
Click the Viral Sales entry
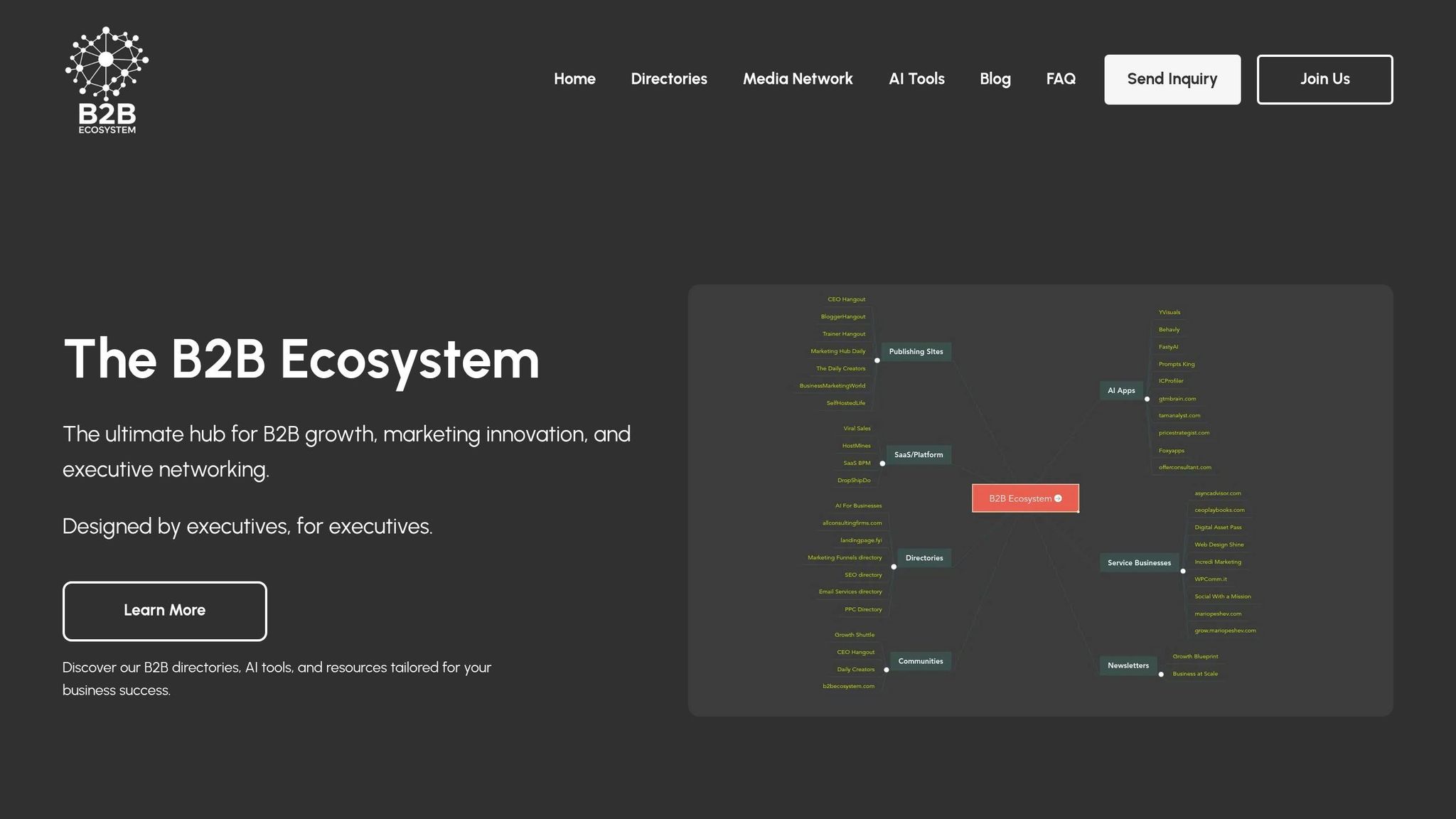[857, 429]
